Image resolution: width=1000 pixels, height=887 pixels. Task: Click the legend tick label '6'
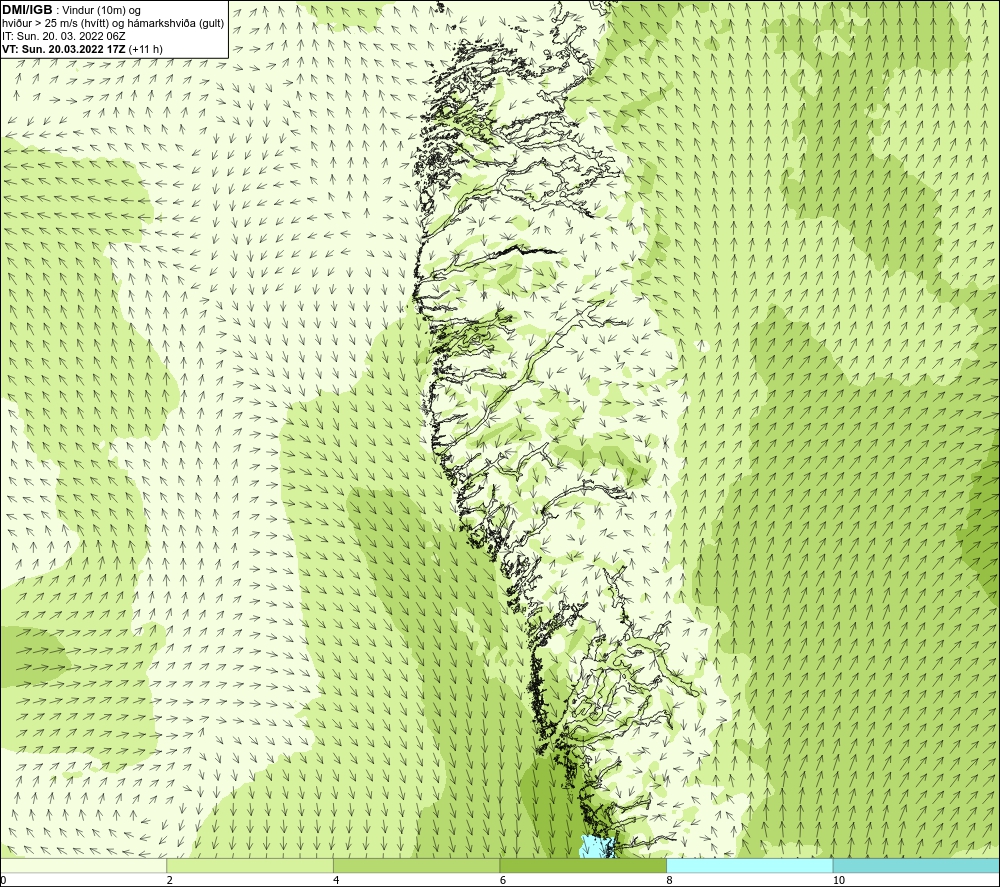coord(503,880)
